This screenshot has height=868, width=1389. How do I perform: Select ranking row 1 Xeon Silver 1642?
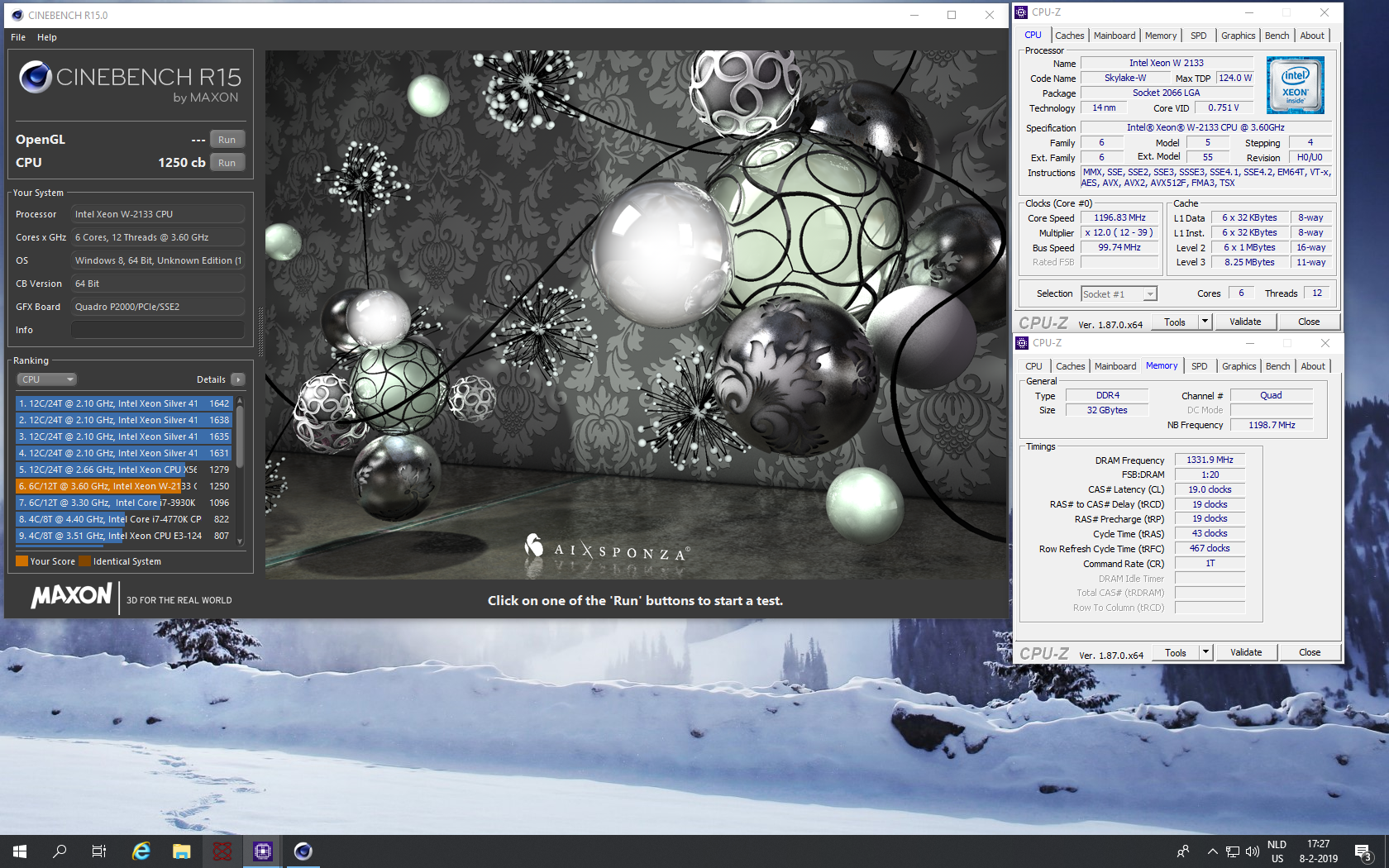[124, 403]
